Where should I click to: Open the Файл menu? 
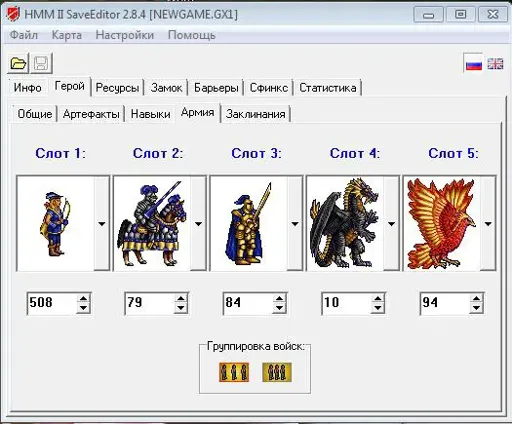[x=24, y=35]
